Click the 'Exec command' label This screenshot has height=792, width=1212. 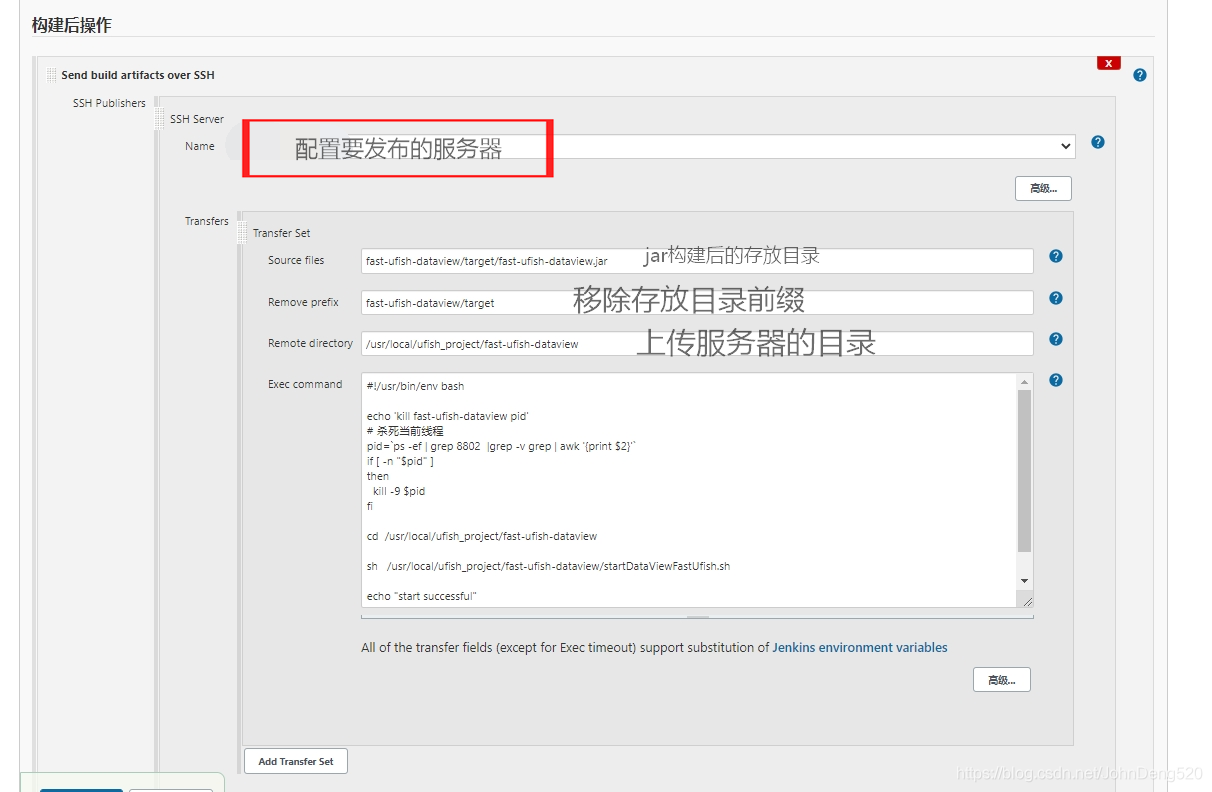(305, 384)
